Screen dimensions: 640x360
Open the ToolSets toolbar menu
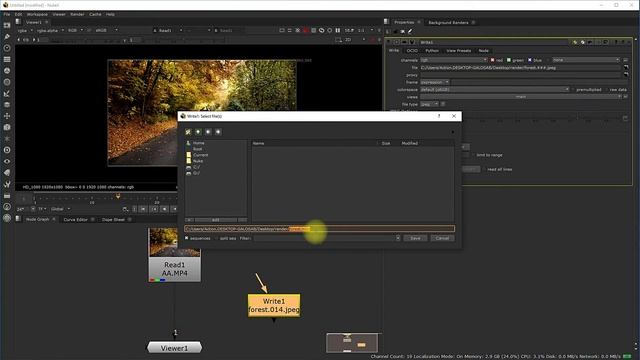(x=7, y=184)
